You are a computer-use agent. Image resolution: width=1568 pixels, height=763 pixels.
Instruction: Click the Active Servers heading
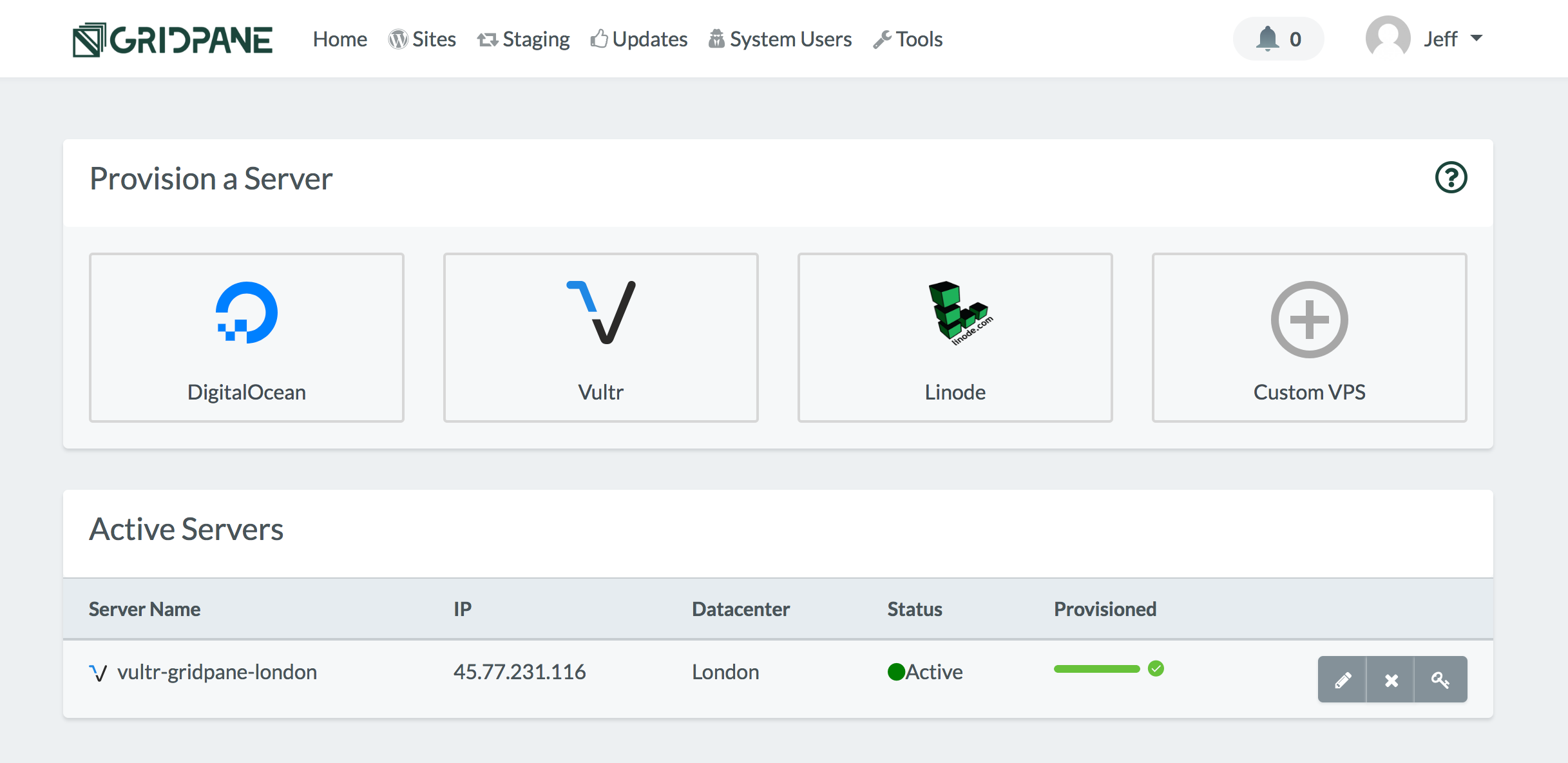click(x=186, y=529)
